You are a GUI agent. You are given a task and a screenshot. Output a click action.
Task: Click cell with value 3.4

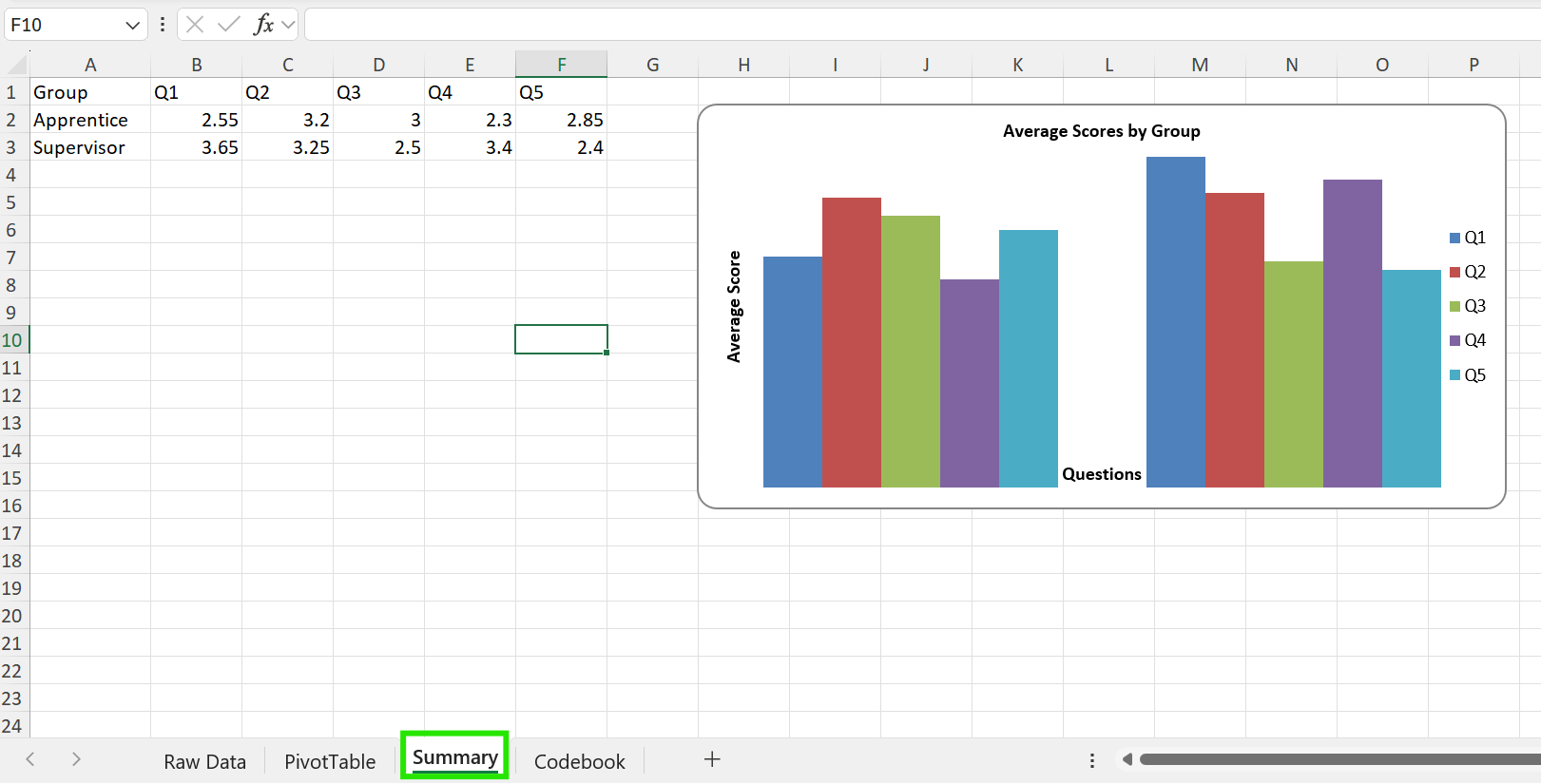click(470, 147)
